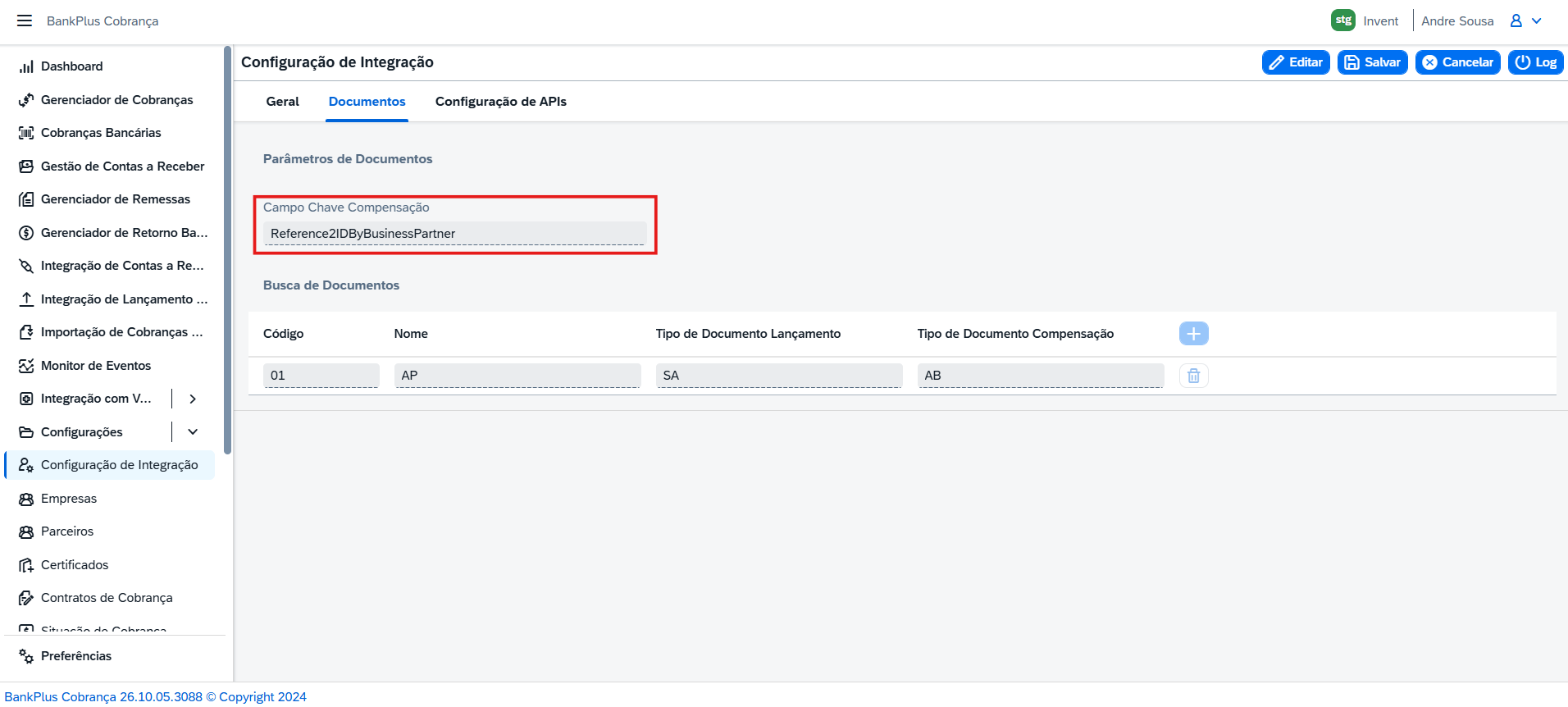
Task: Click the Certificados icon
Action: (x=26, y=565)
